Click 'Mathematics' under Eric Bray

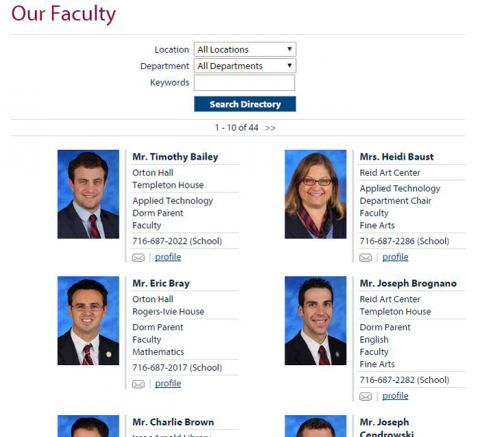click(158, 352)
